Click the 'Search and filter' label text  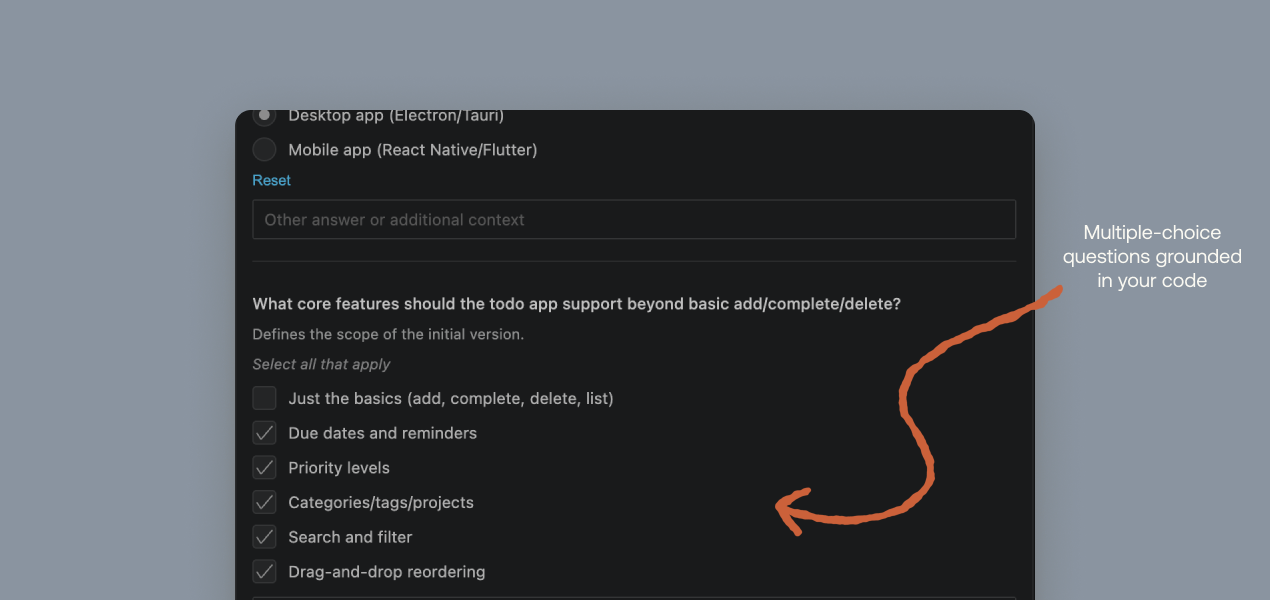pos(350,537)
